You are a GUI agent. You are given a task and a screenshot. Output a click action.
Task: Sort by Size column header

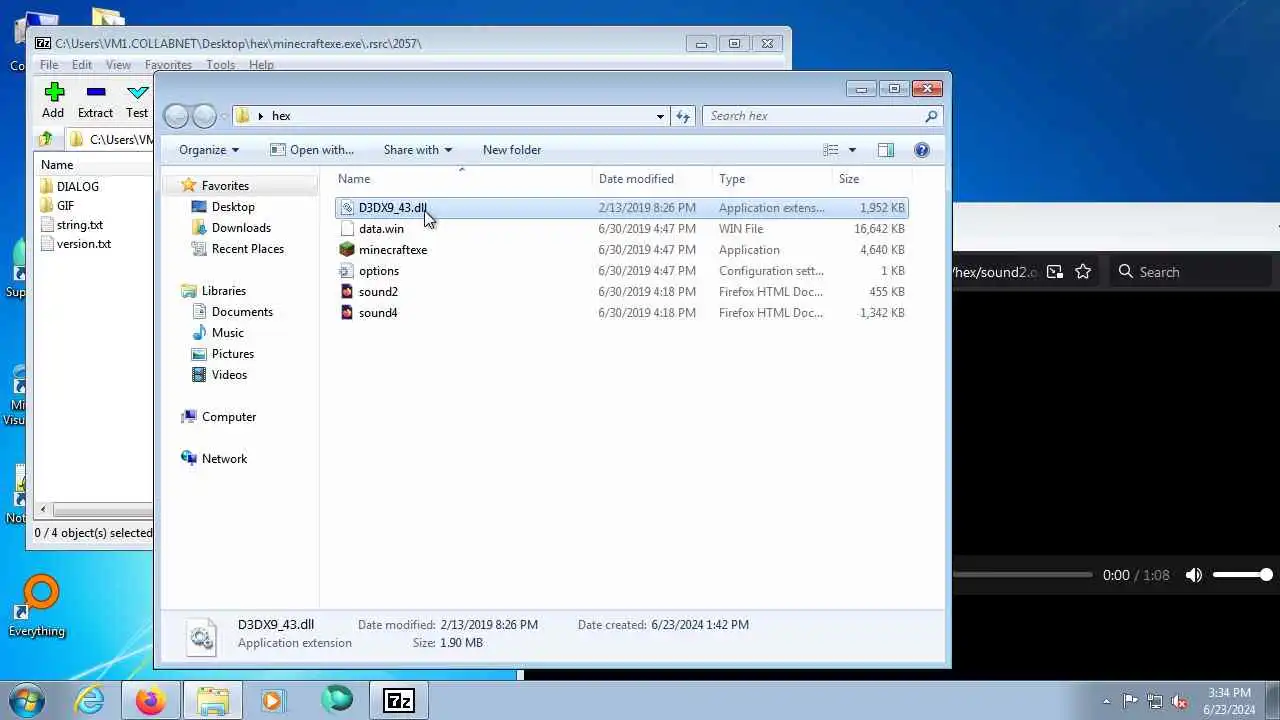(871, 179)
